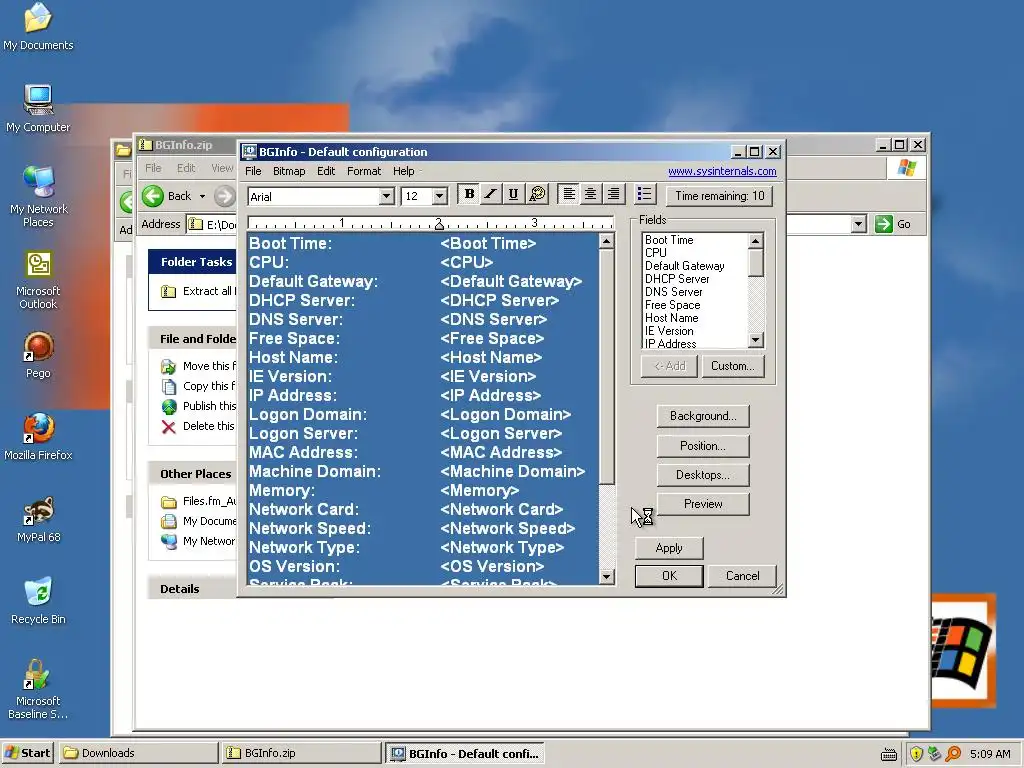Screen dimensions: 1024x768
Task: Click the Custom... button
Action: click(x=732, y=366)
